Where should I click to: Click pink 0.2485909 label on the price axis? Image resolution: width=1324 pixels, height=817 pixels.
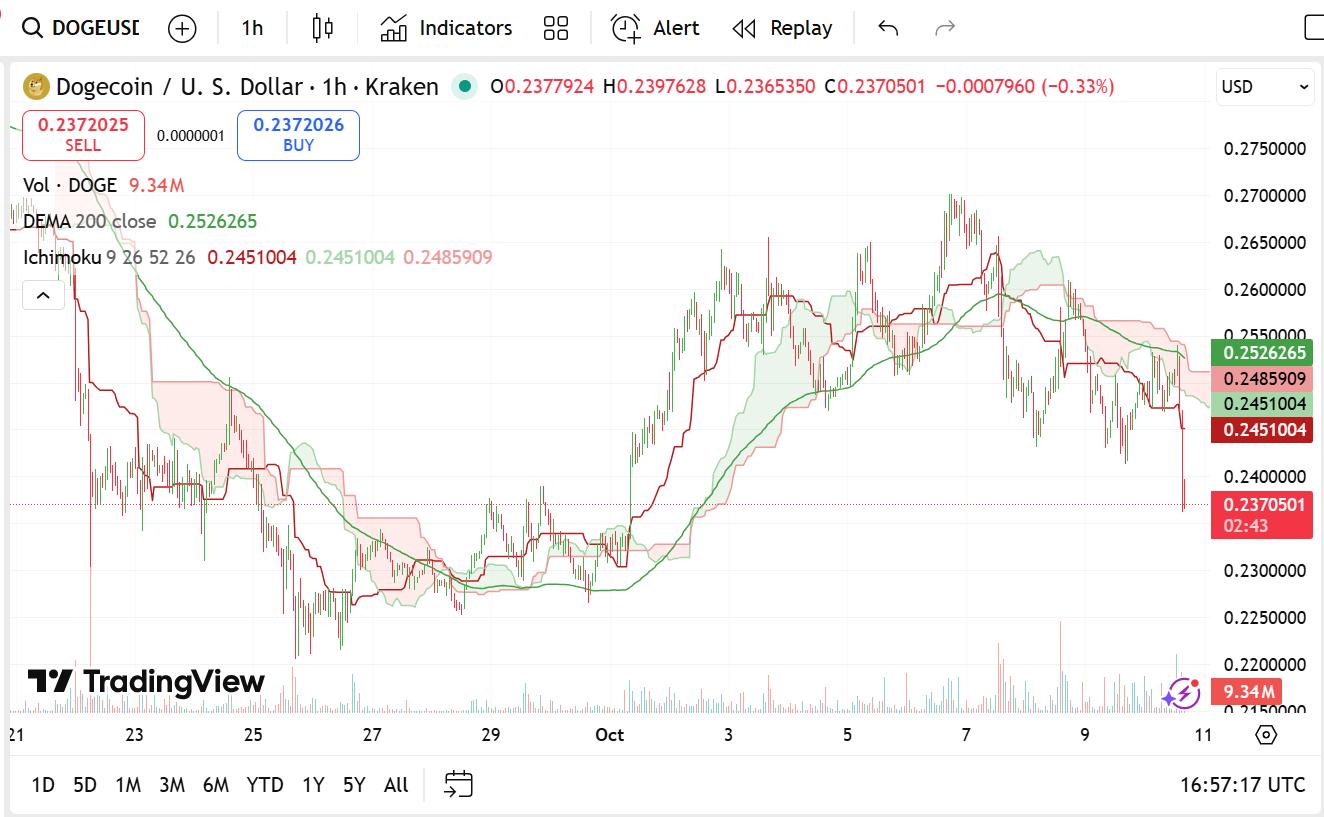click(1261, 379)
